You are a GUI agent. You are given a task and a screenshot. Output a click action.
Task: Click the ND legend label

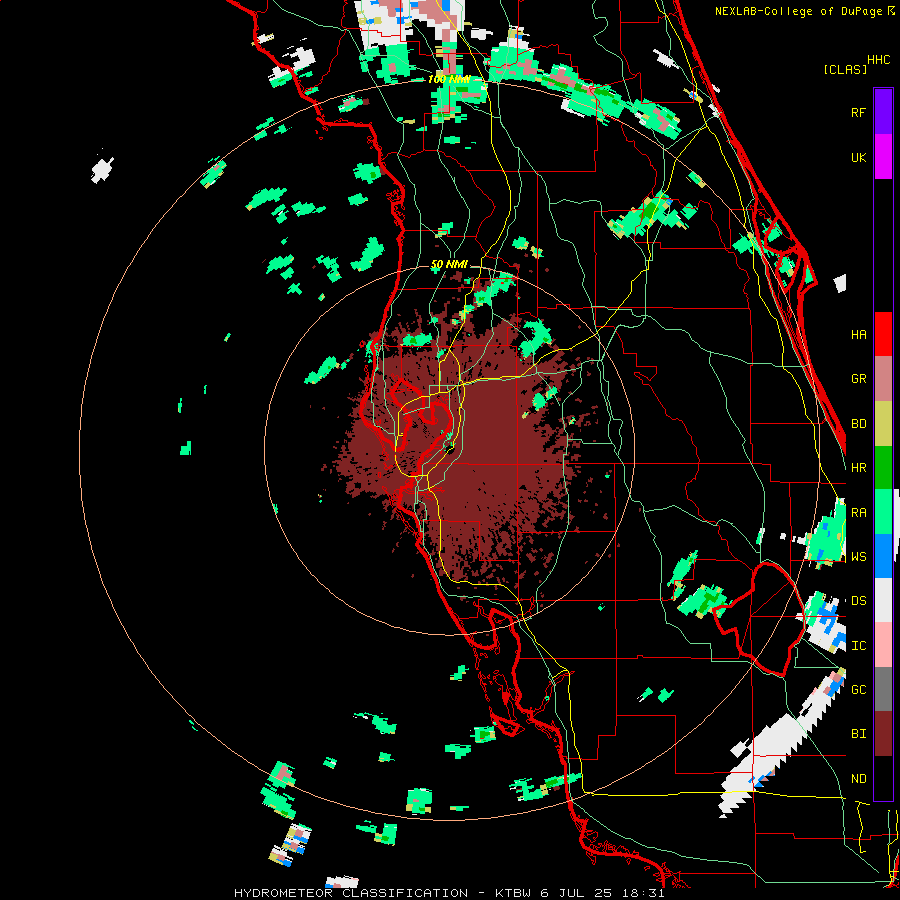pyautogui.click(x=858, y=779)
